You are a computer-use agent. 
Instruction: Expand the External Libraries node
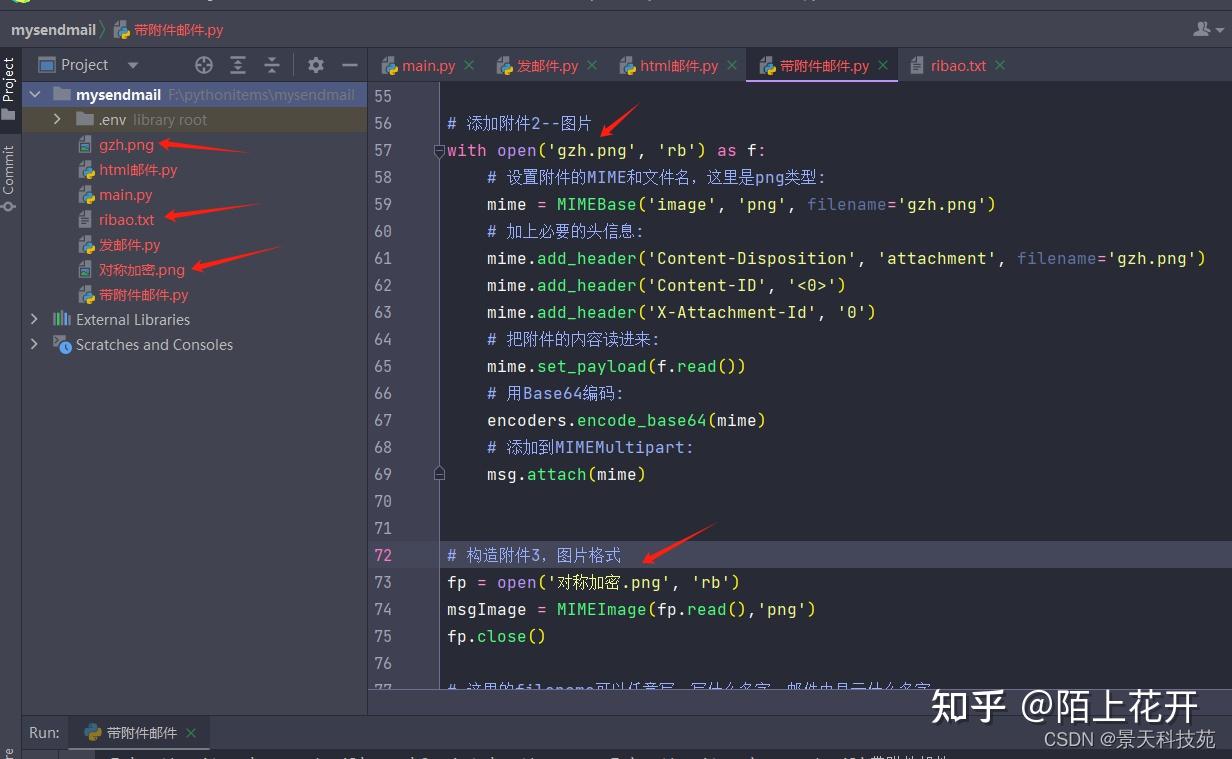point(33,319)
